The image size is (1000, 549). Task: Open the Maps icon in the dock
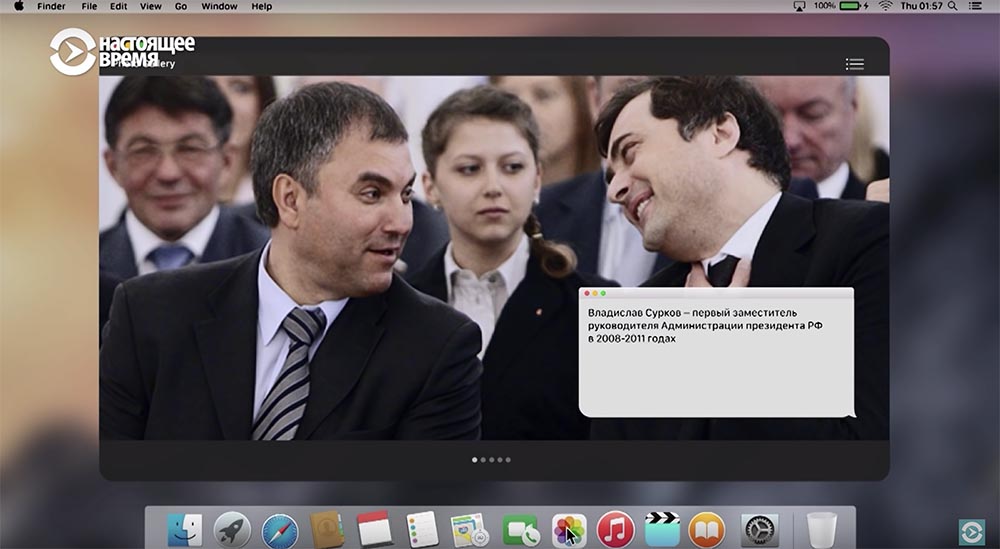469,530
